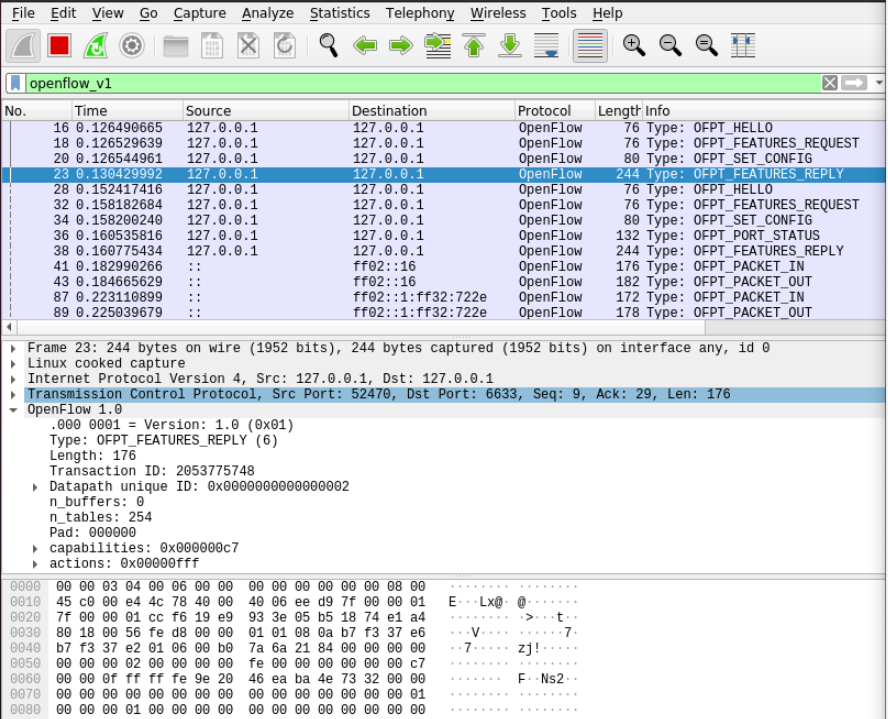Expand Transmission Control Protocol section
The width and height of the screenshot is (888, 719).
pos(14,395)
